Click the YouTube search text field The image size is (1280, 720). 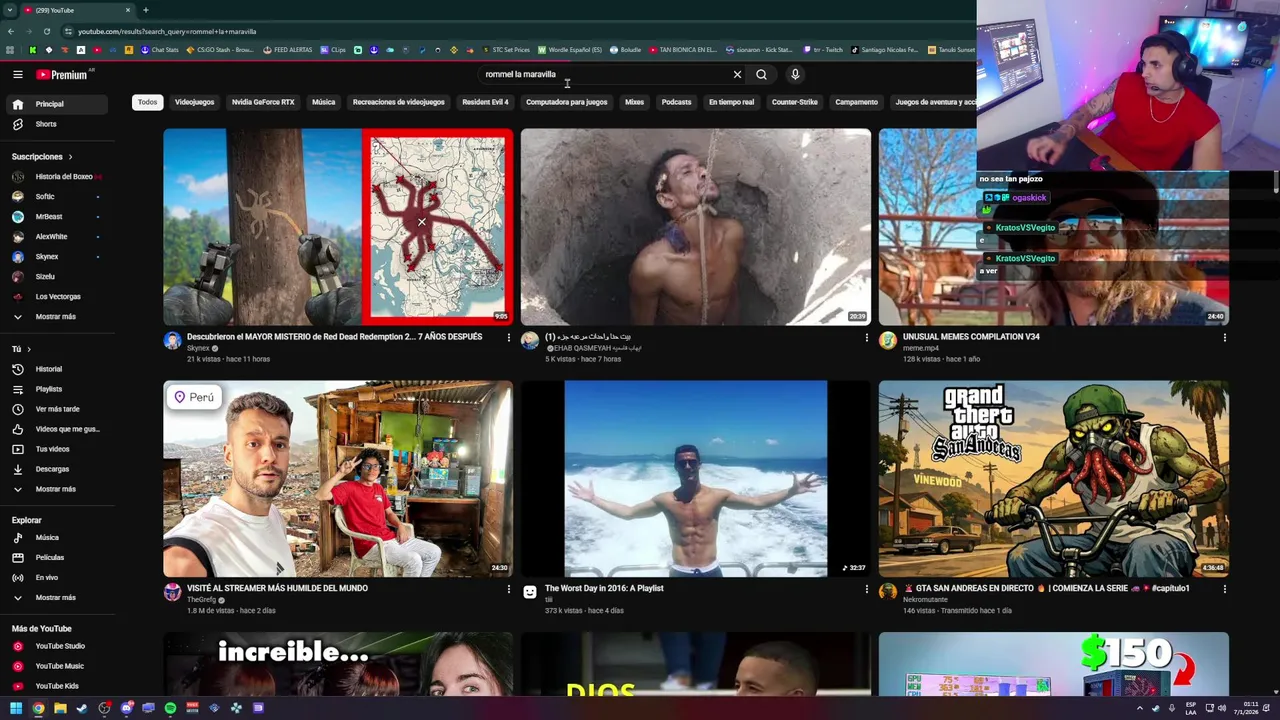click(x=605, y=74)
